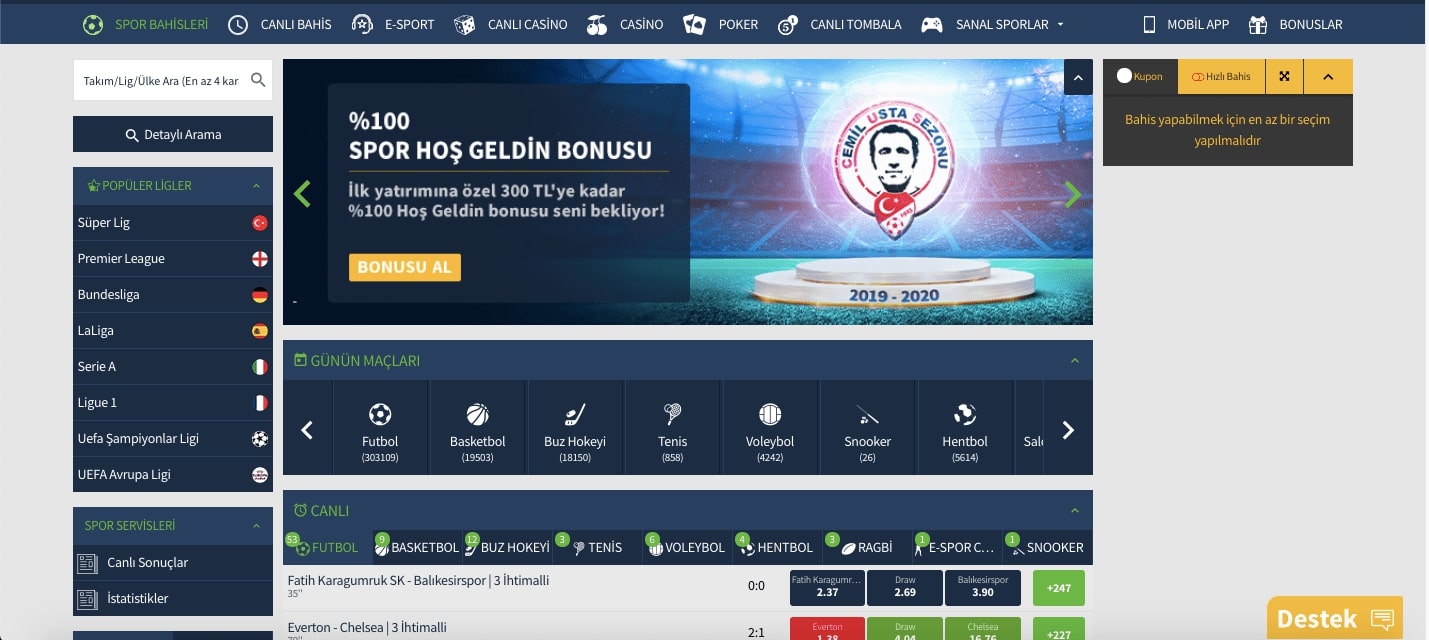Click the expand icon in the bet slip header

point(1284,76)
